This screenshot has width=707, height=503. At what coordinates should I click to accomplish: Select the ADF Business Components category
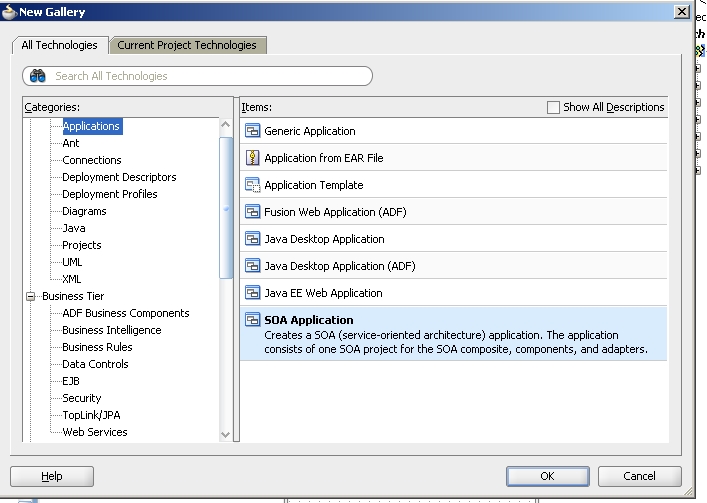click(125, 313)
